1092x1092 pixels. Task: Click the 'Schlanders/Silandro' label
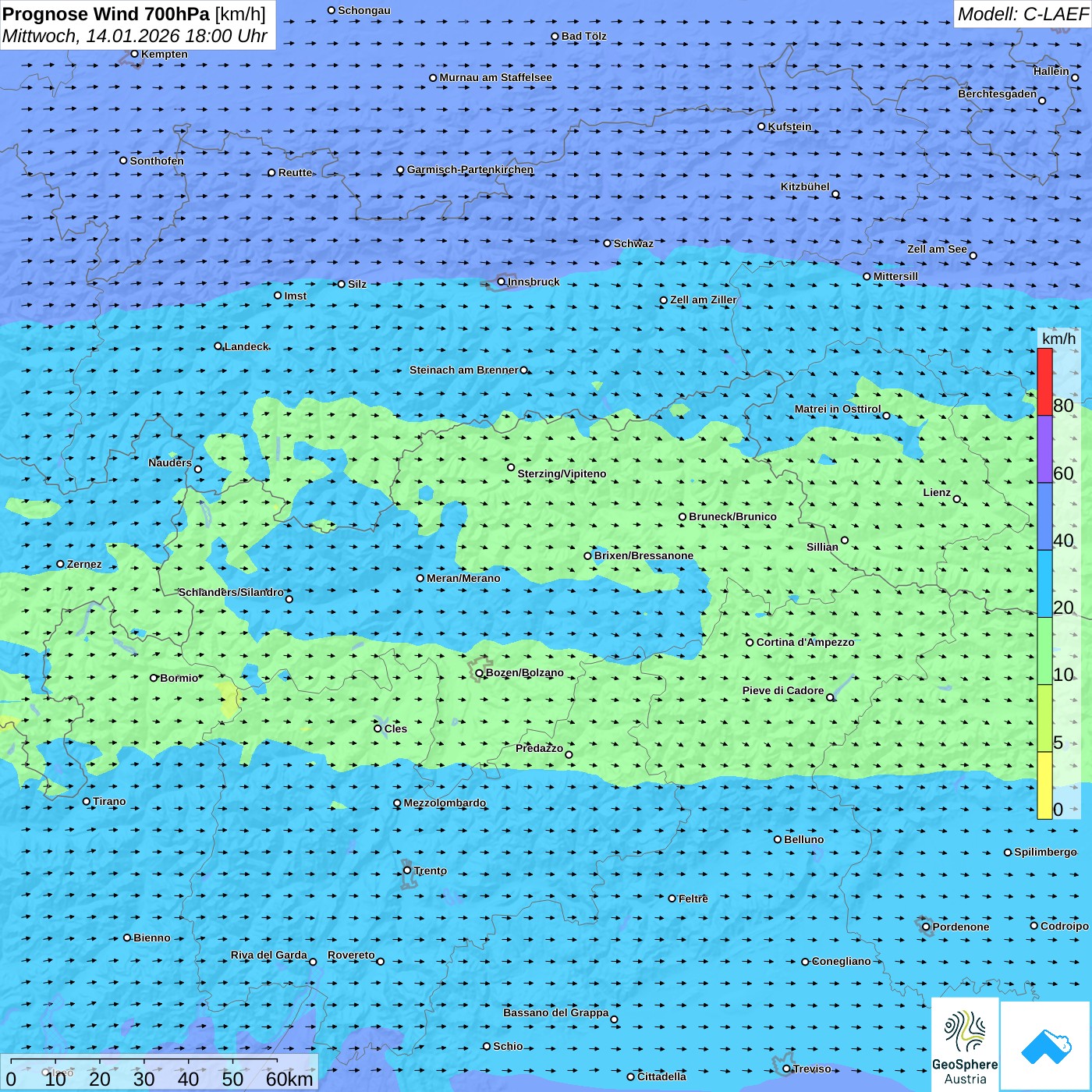(231, 592)
